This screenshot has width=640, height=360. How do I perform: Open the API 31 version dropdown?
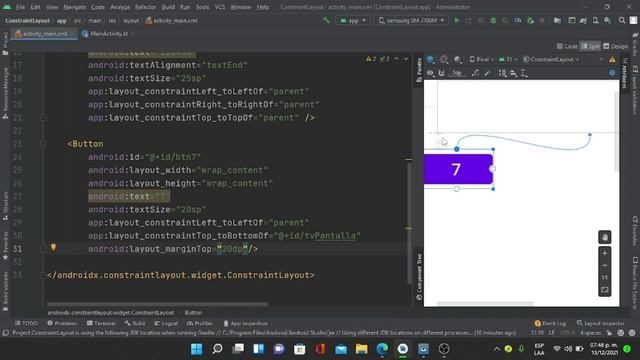pos(508,60)
